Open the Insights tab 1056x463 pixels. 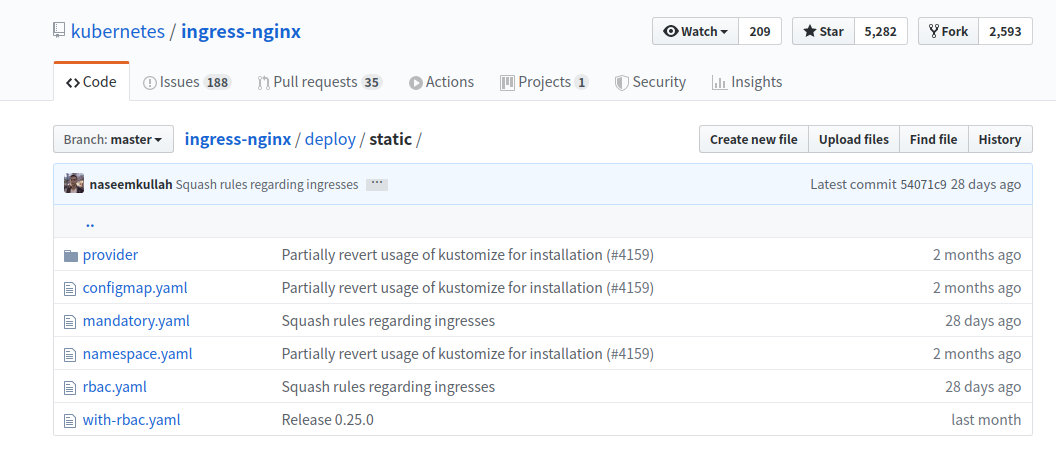(747, 82)
